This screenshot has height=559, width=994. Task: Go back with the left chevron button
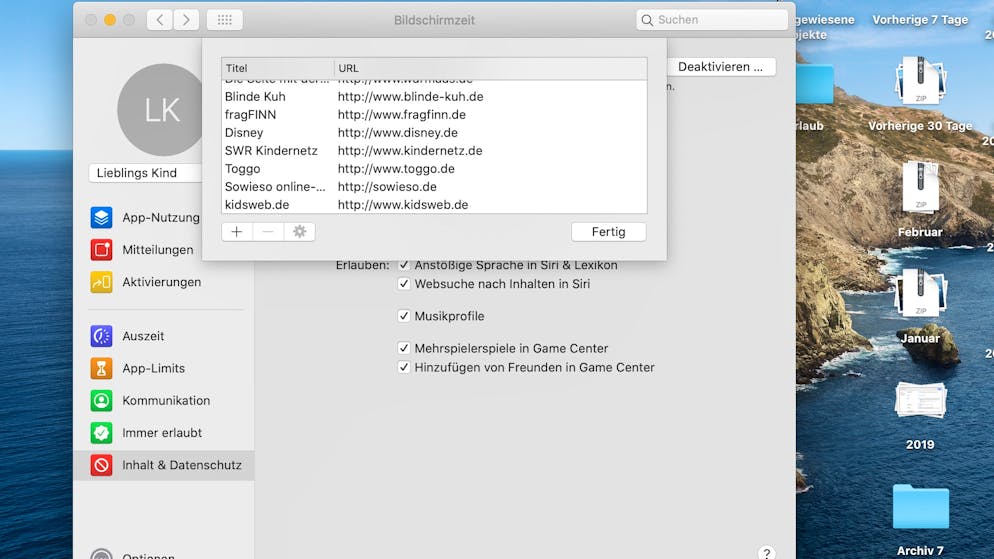pos(160,20)
